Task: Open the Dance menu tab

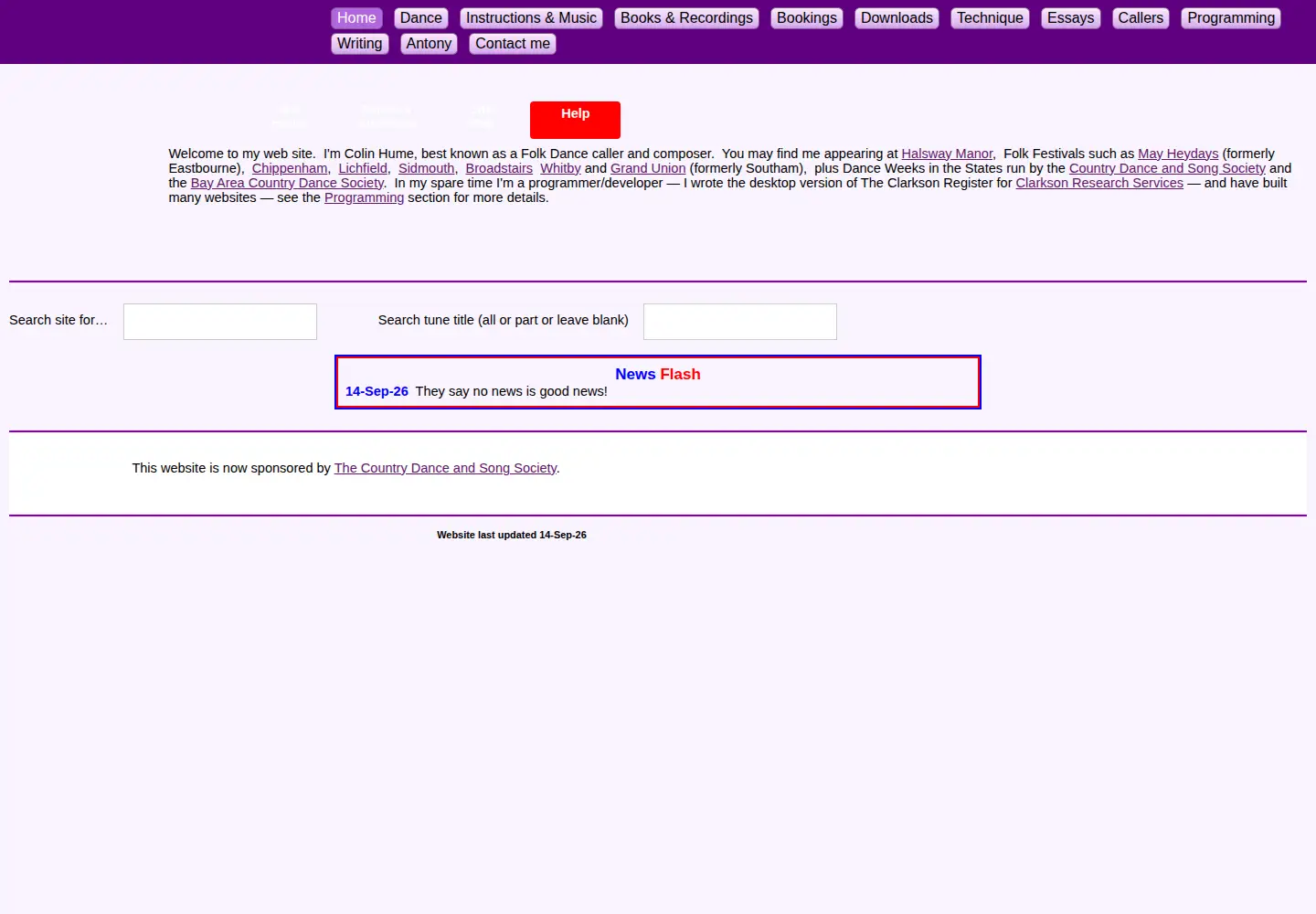Action: (420, 18)
